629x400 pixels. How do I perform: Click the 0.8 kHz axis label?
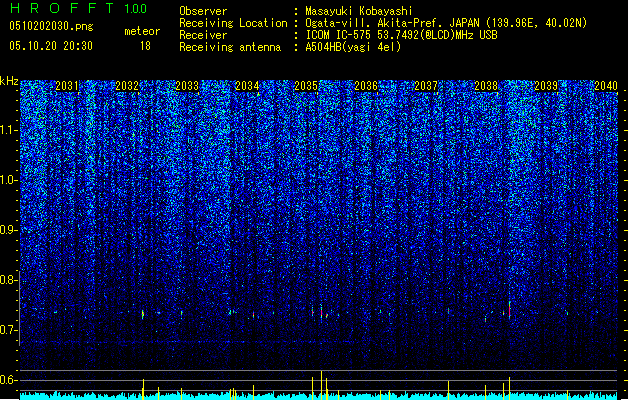pyautogui.click(x=9, y=280)
